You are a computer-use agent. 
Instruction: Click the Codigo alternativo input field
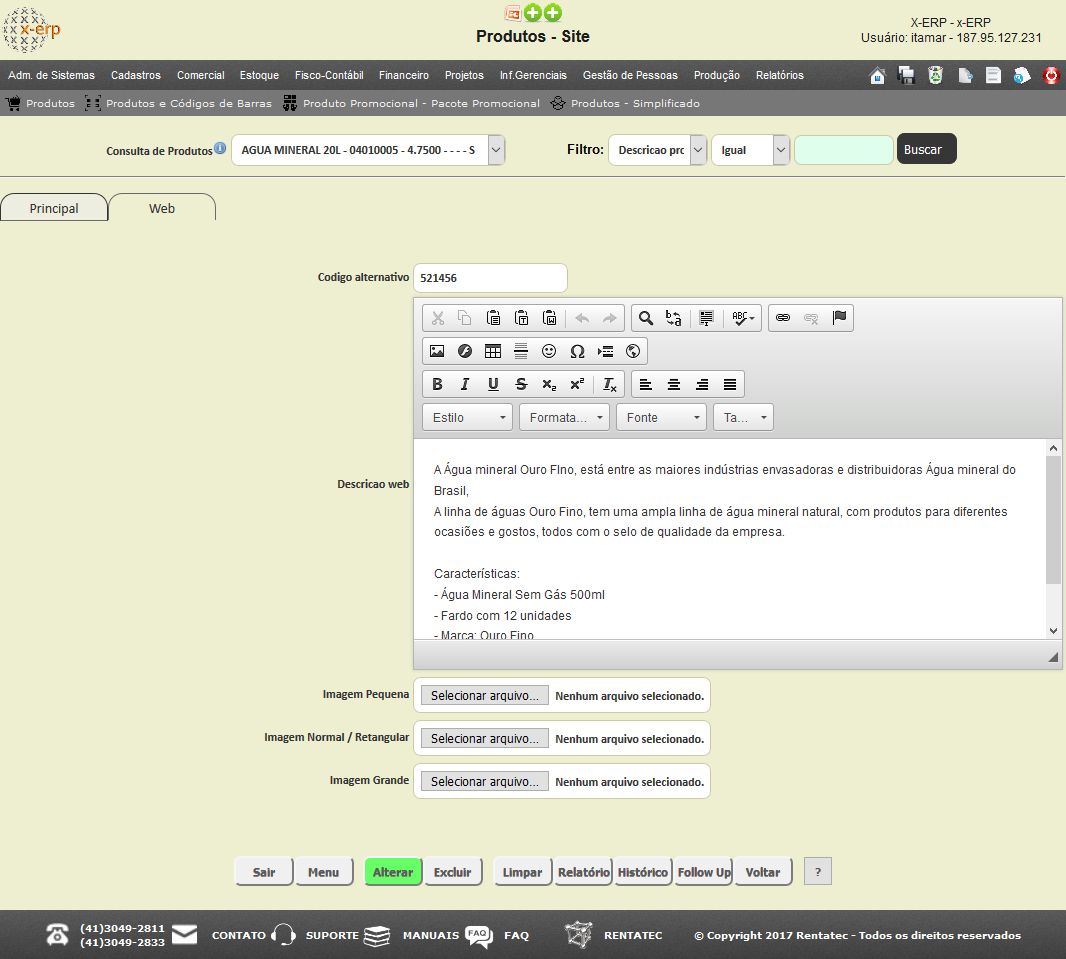(490, 278)
